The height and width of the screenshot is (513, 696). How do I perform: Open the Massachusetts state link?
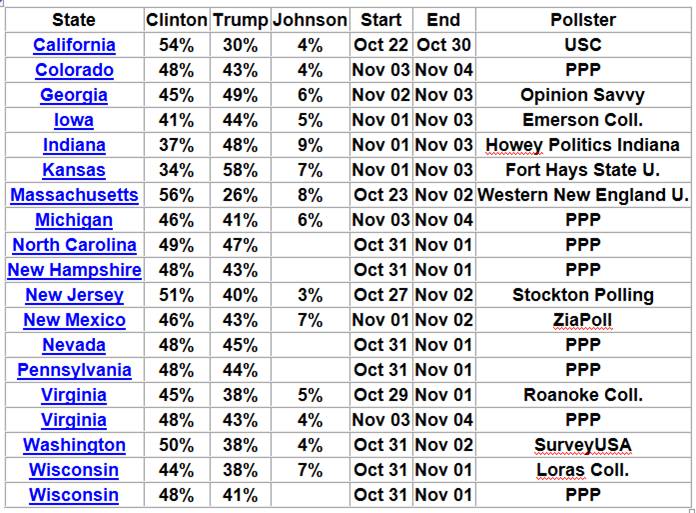click(x=74, y=195)
